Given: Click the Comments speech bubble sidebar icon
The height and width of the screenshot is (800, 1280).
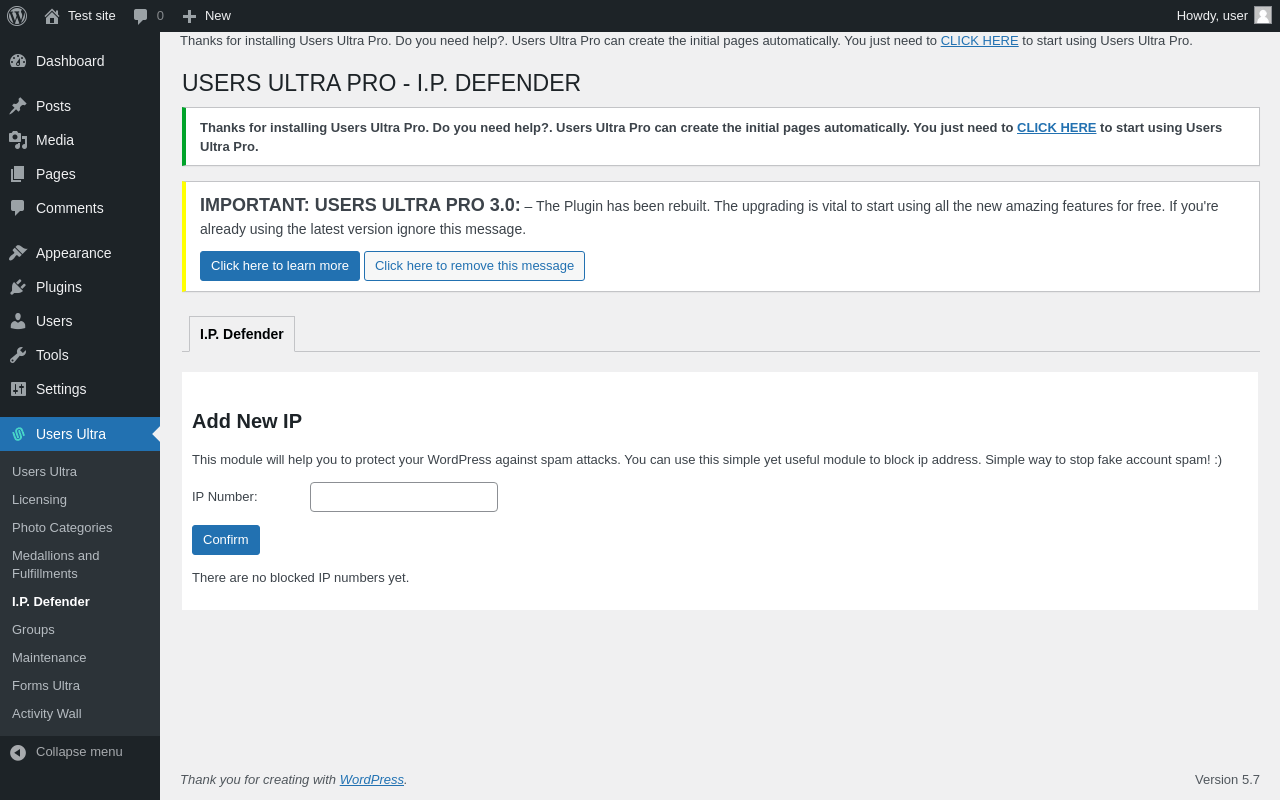Looking at the screenshot, I should tap(18, 208).
